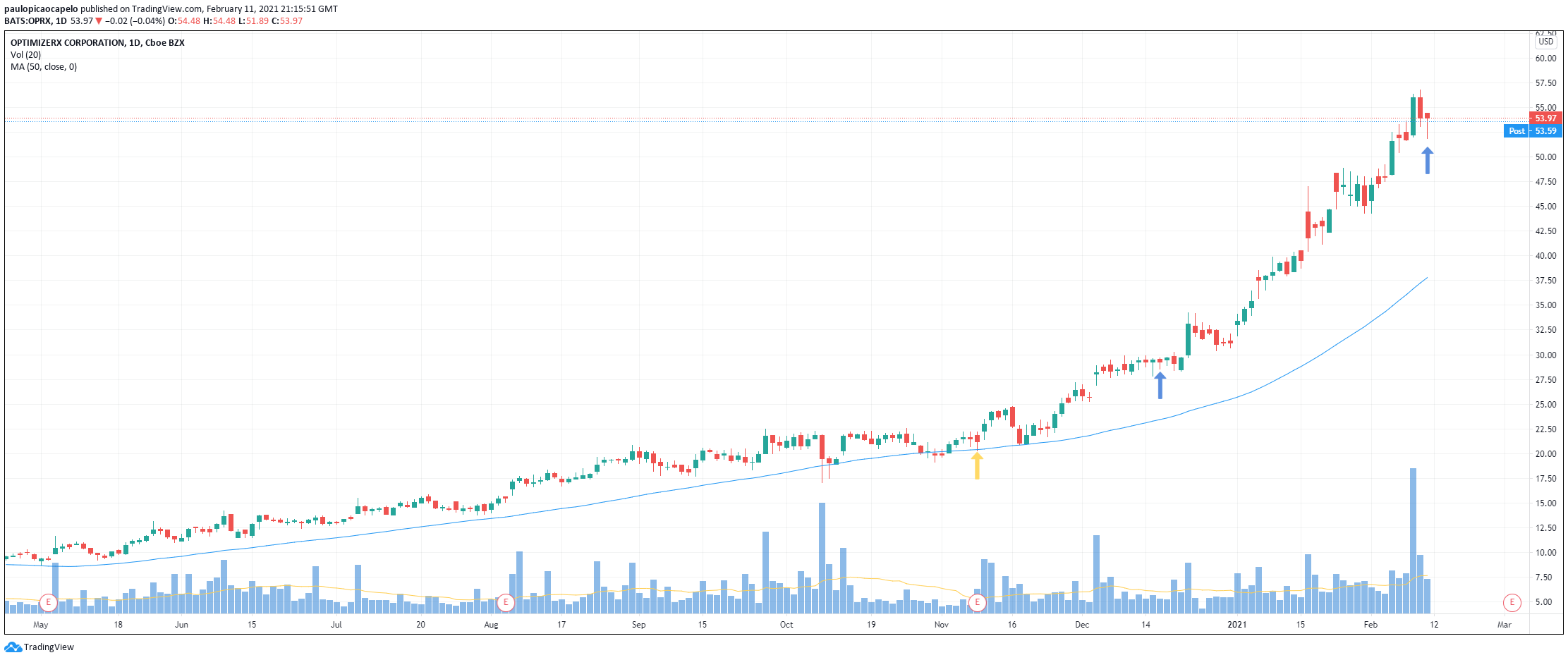1568x660 pixels.
Task: Click the blue Post 53.59 price label
Action: [1533, 130]
